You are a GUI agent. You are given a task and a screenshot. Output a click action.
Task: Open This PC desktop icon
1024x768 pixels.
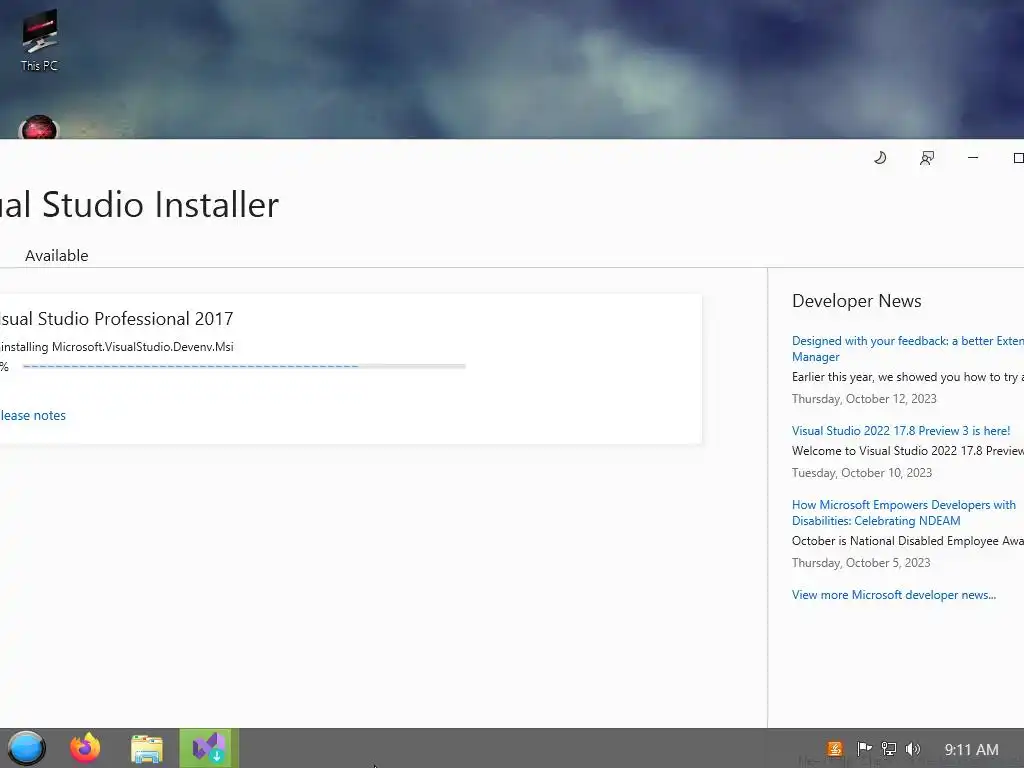click(39, 40)
